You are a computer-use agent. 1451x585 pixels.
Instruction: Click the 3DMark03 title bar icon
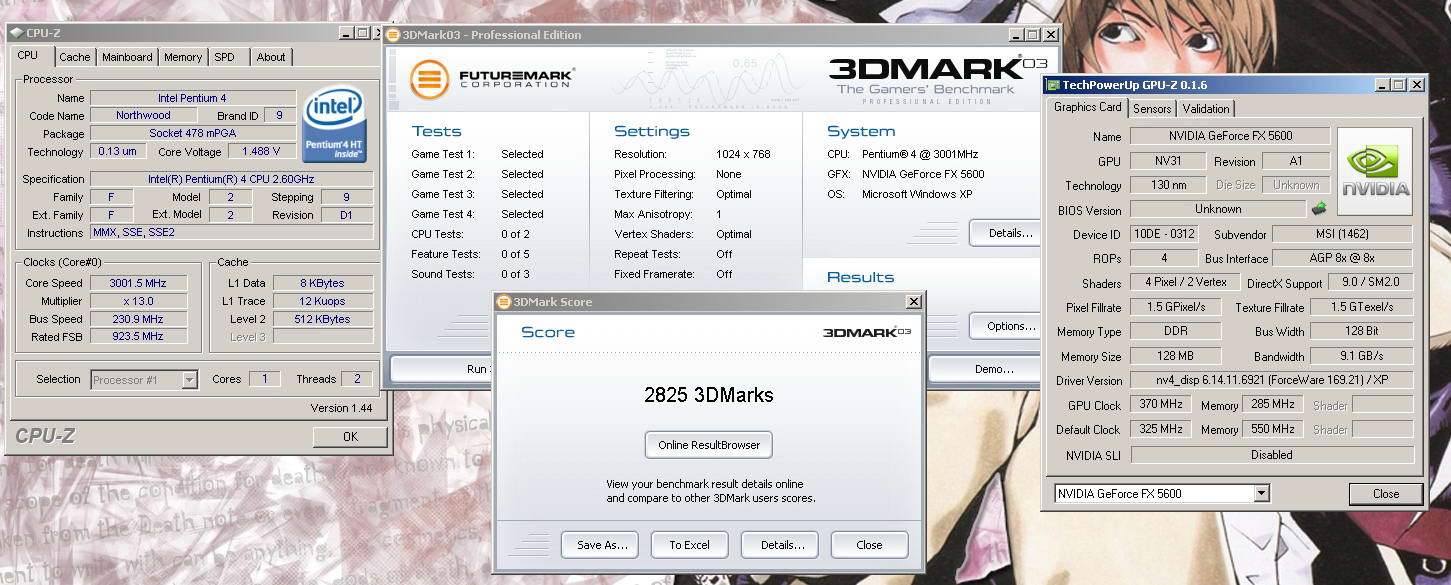(394, 34)
